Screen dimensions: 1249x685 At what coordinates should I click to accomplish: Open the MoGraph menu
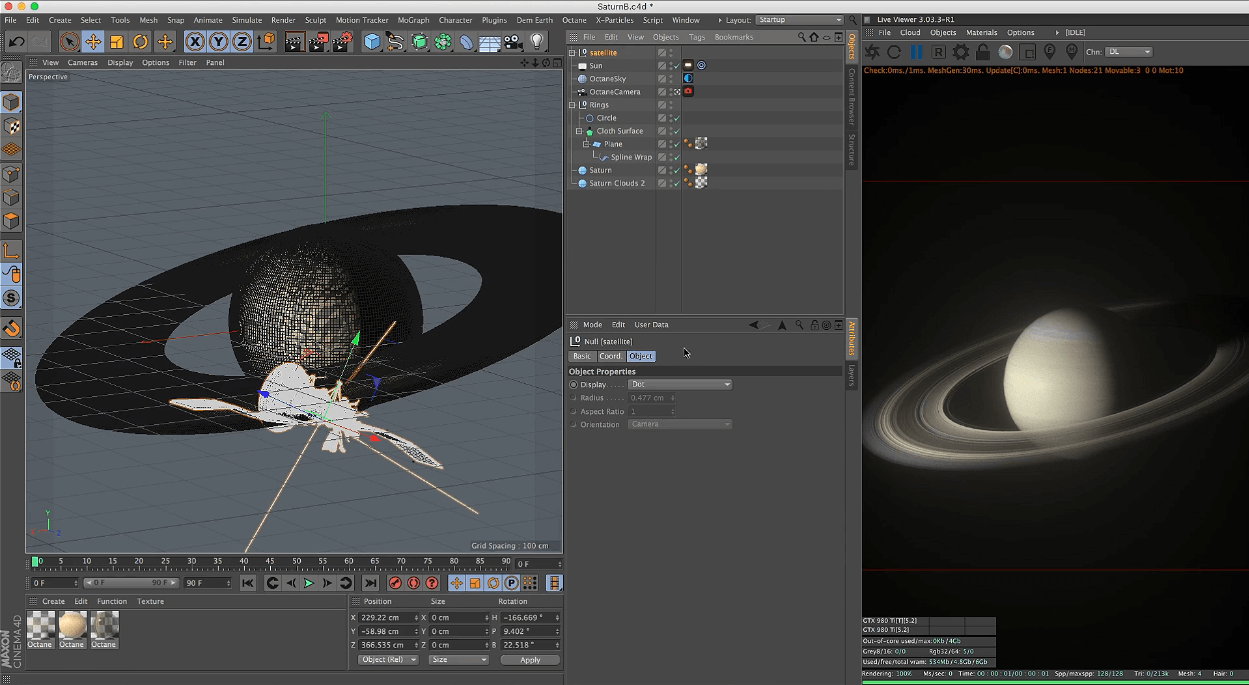click(412, 20)
